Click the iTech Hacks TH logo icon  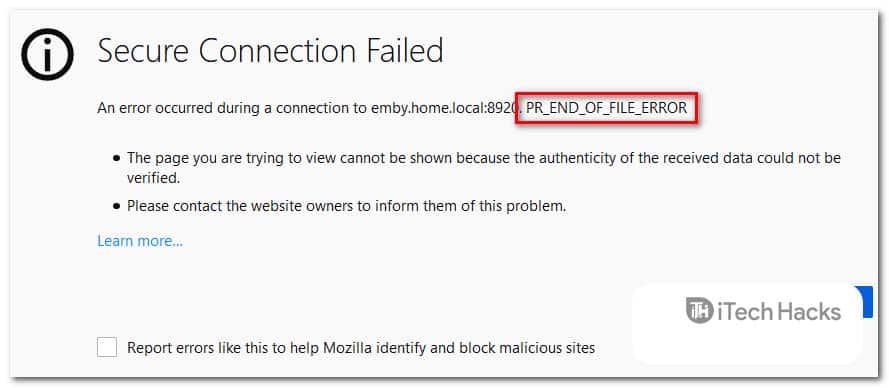coord(699,311)
